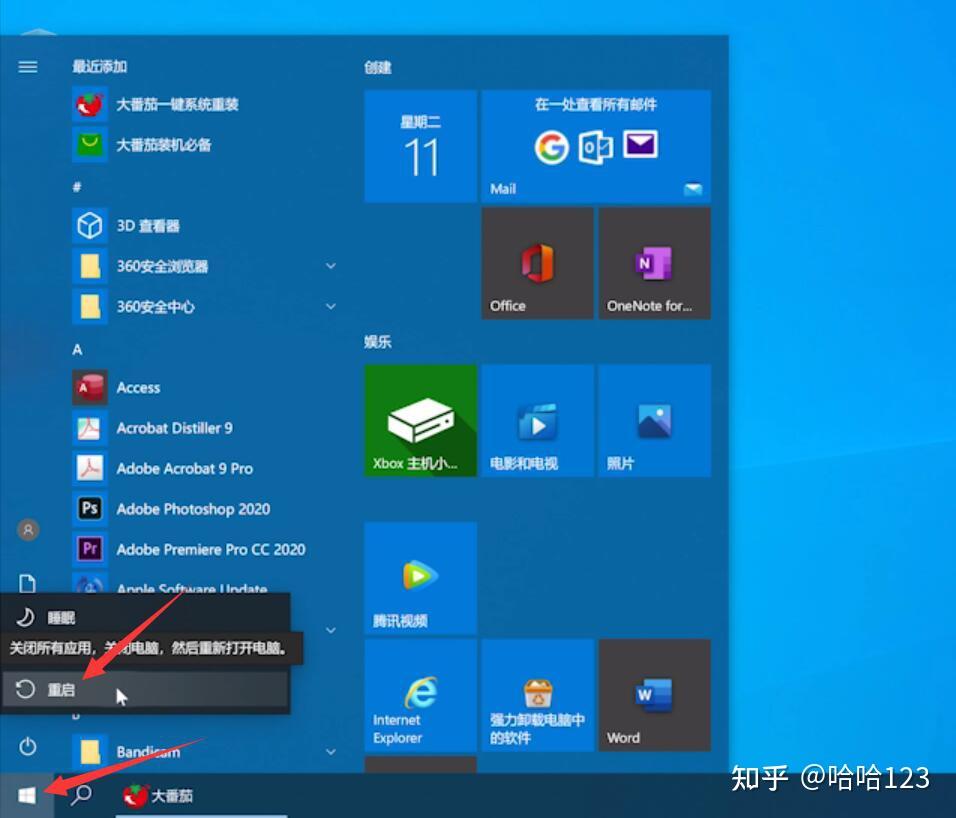Image resolution: width=956 pixels, height=818 pixels.
Task: Open the Bandicam folder
Action: tap(204, 752)
